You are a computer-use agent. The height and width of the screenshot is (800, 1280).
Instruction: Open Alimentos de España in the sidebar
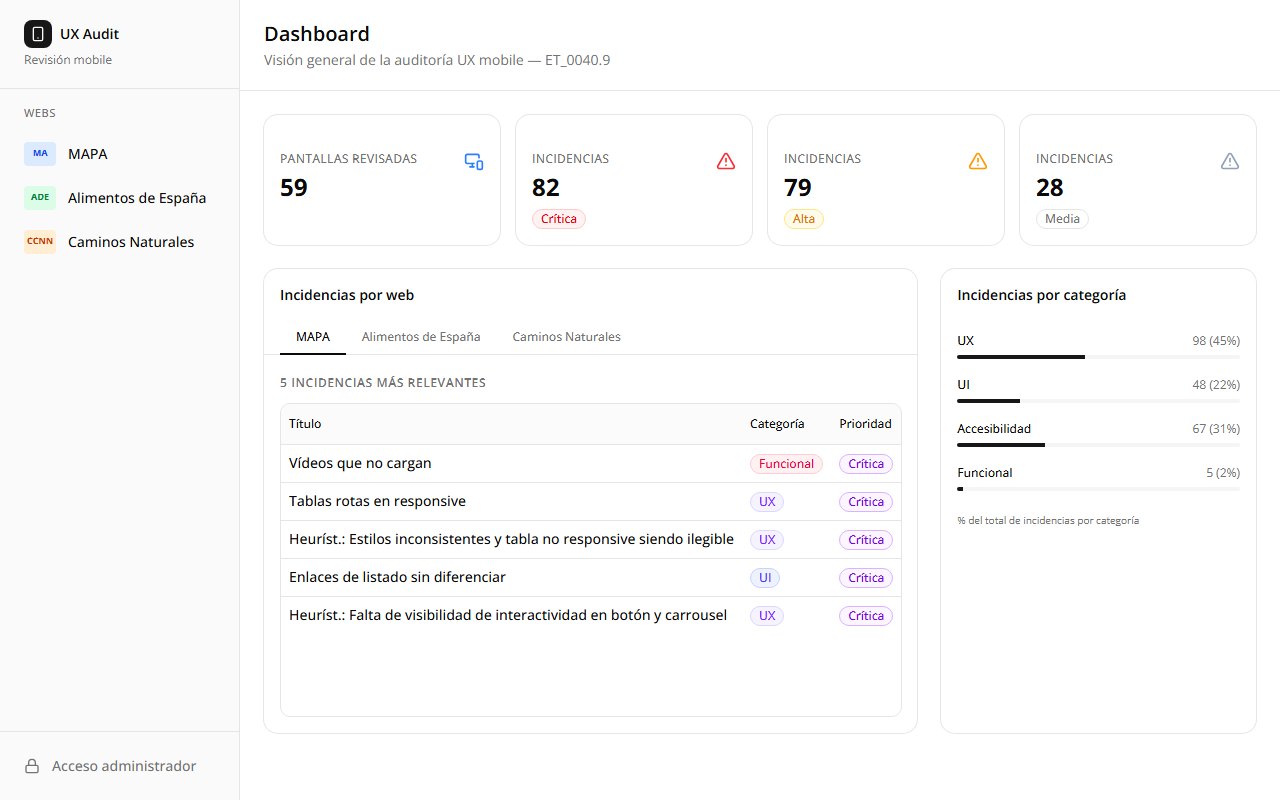click(120, 198)
